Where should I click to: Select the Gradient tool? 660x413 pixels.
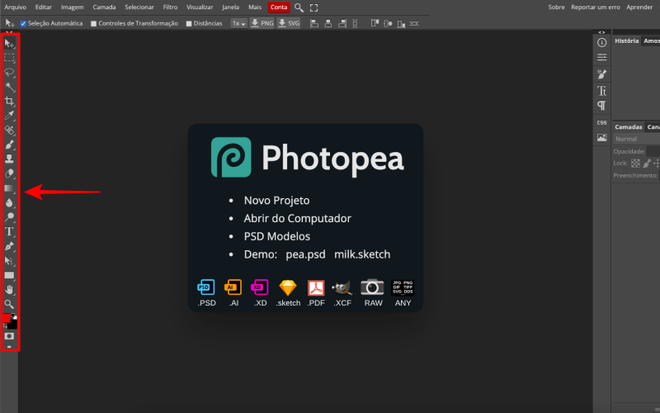(9, 188)
